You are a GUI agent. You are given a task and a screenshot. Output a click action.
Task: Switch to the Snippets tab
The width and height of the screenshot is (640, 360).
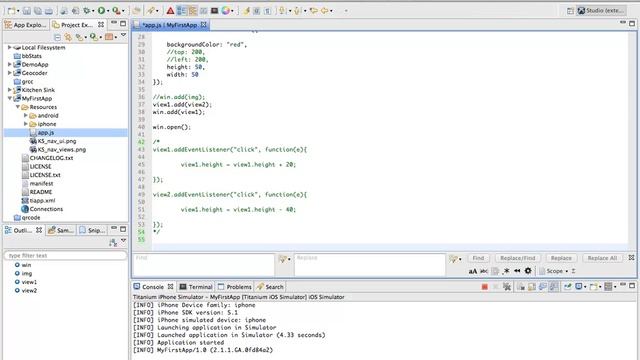93,231
